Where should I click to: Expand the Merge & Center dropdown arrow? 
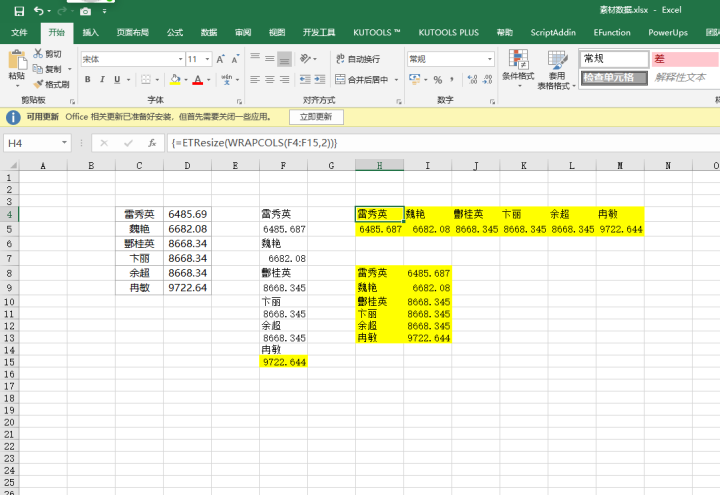click(x=396, y=79)
